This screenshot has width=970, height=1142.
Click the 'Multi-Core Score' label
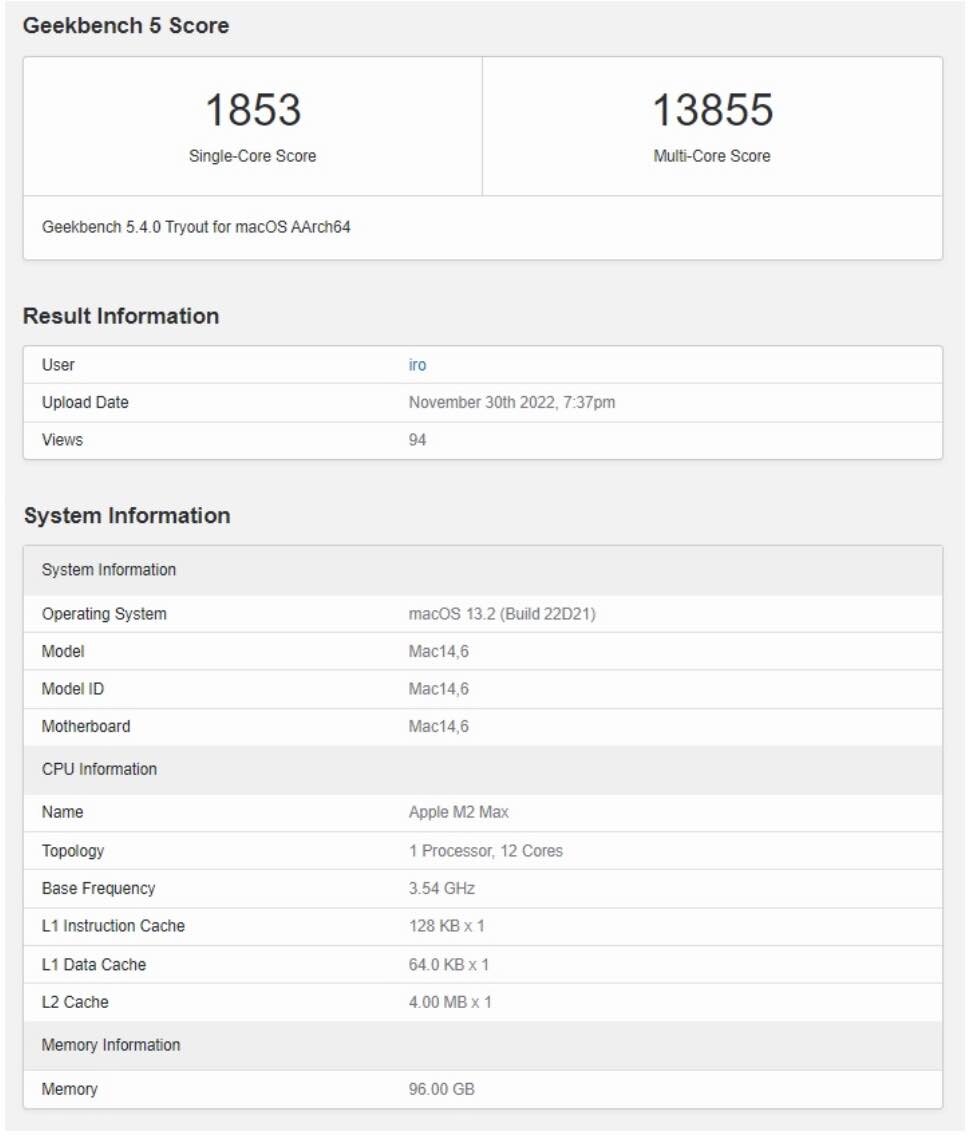pyautogui.click(x=712, y=156)
